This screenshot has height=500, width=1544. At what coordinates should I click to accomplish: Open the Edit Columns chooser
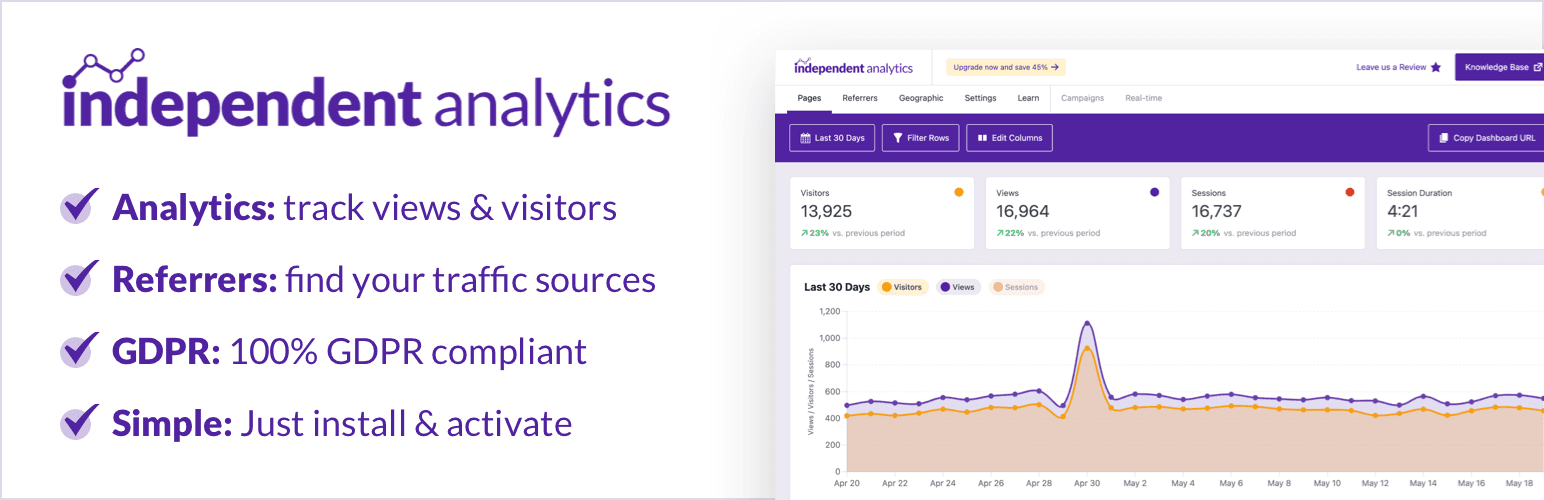click(1009, 138)
